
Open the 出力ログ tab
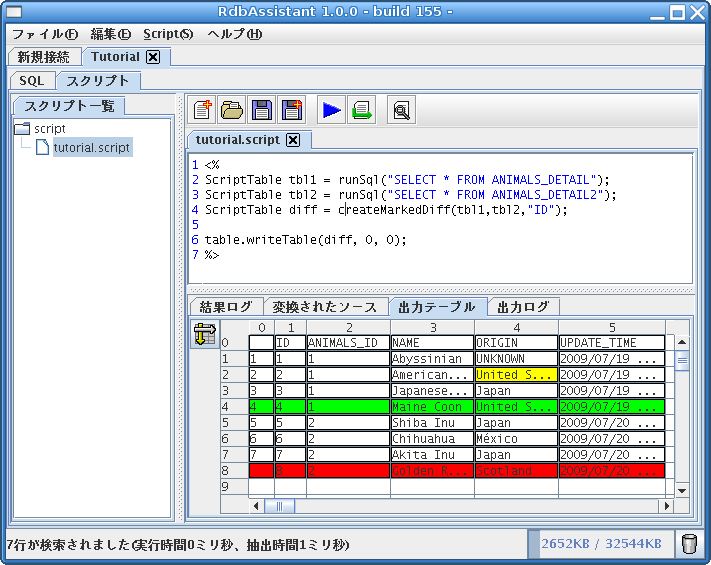coord(524,307)
